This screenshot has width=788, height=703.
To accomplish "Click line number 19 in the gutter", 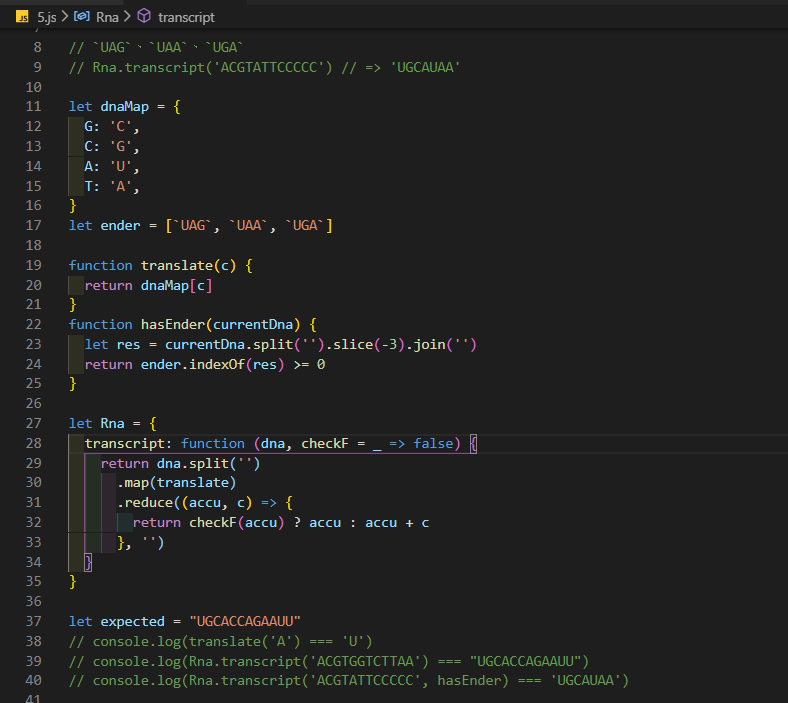I will pyautogui.click(x=33, y=265).
